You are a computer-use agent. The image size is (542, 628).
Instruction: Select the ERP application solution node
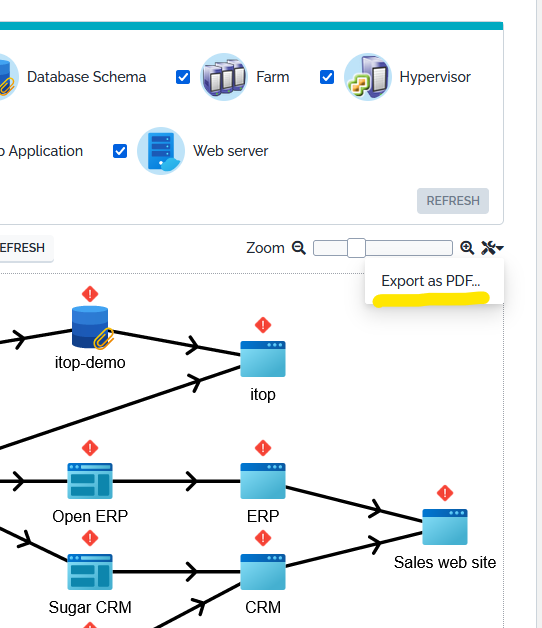[263, 481]
